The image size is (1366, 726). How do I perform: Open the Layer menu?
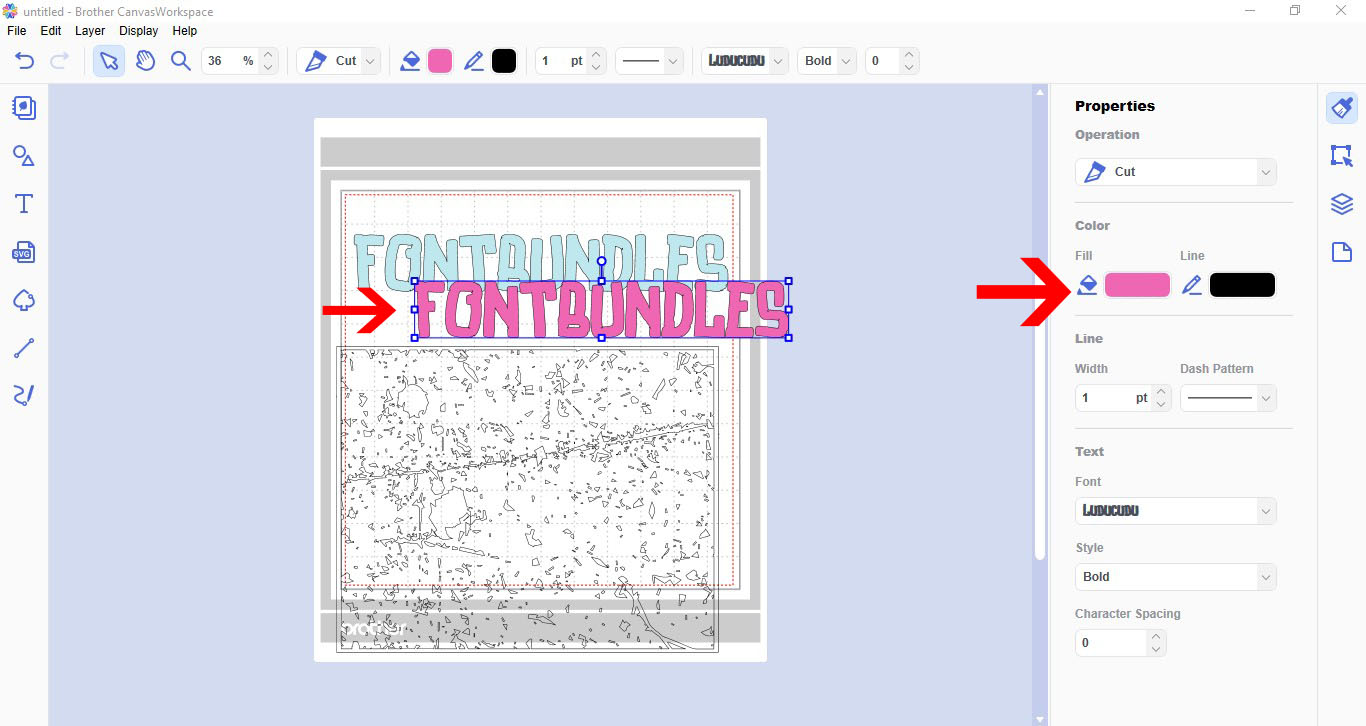tap(89, 30)
